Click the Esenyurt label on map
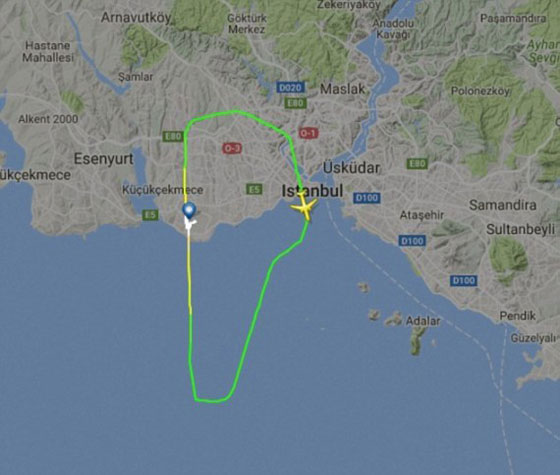 click(x=104, y=159)
